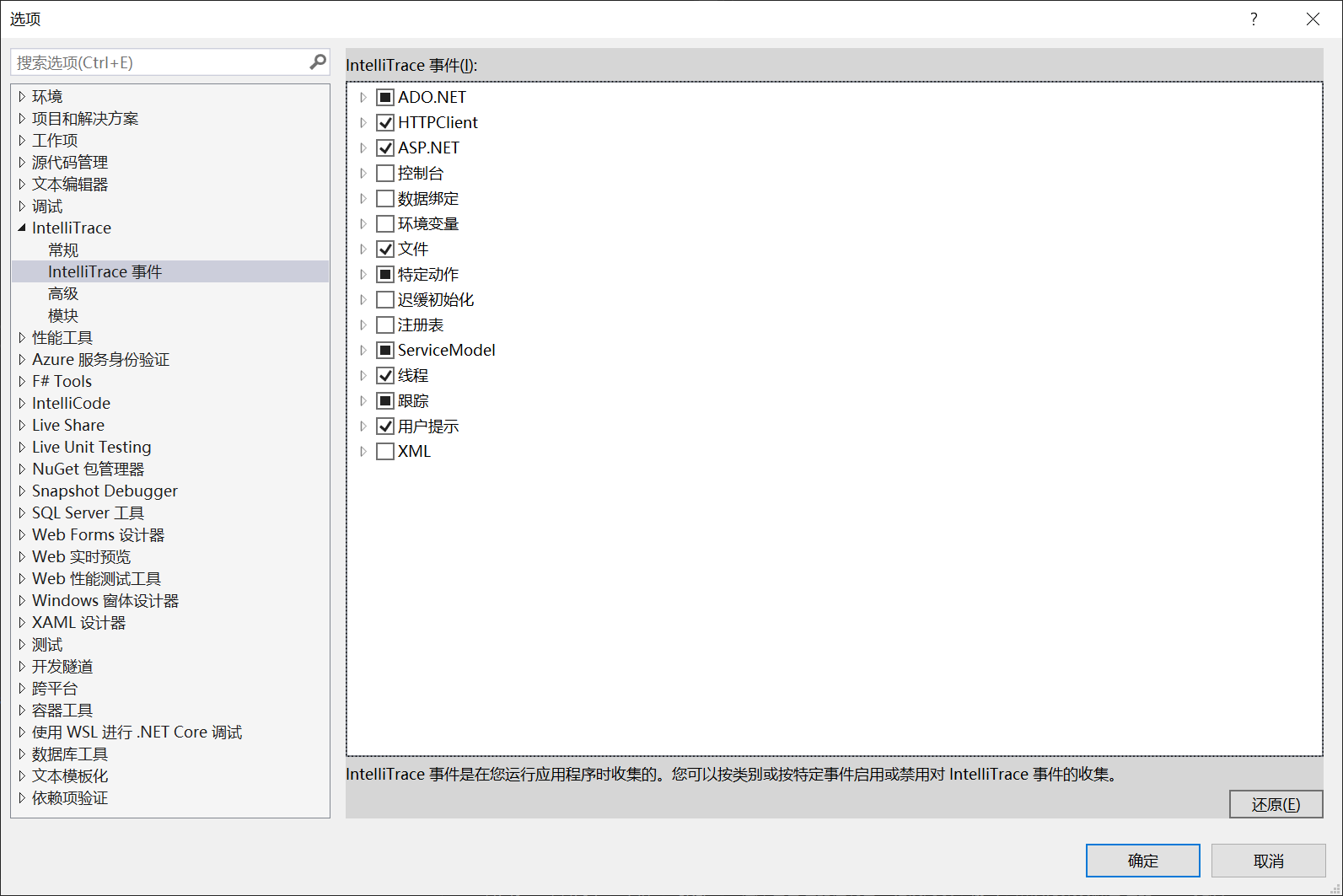Expand the 文本编辑器 tree node arrow
The height and width of the screenshot is (896, 1343).
[x=22, y=184]
